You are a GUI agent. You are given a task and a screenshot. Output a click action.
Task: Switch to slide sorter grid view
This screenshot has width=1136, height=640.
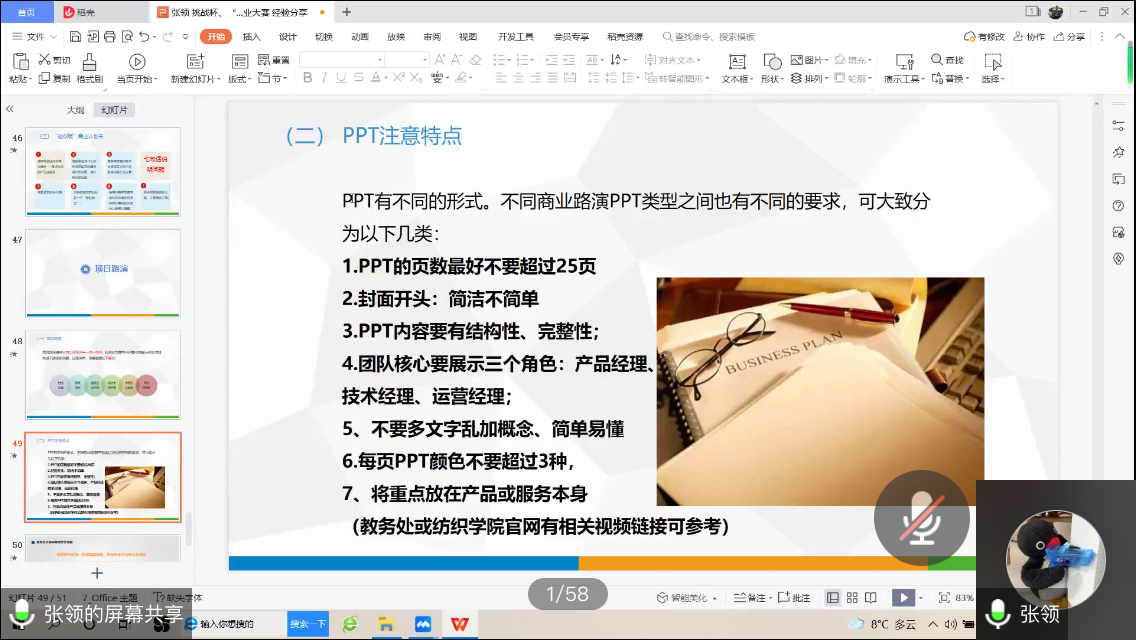(x=852, y=597)
